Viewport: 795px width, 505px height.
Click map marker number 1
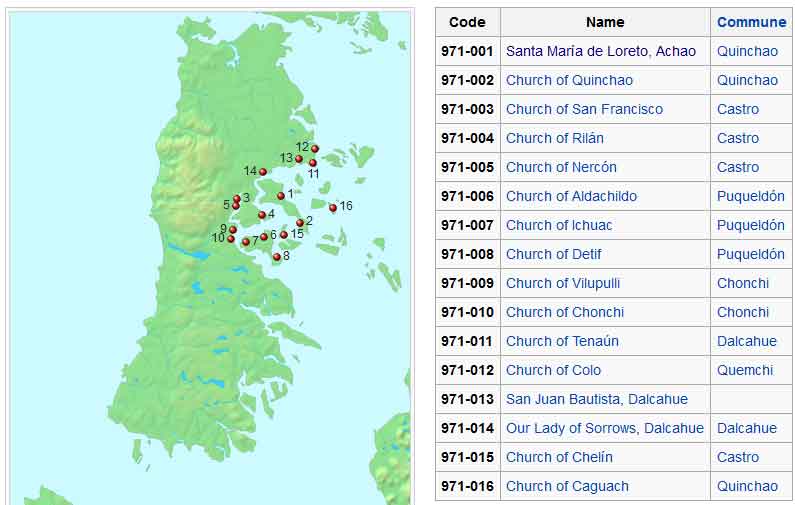click(x=281, y=196)
